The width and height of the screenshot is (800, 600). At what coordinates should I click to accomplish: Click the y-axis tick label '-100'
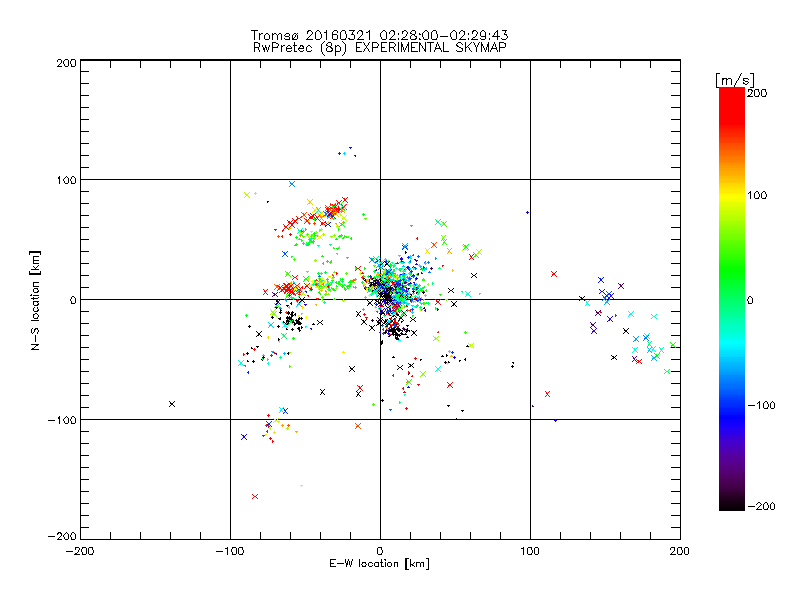tap(62, 420)
